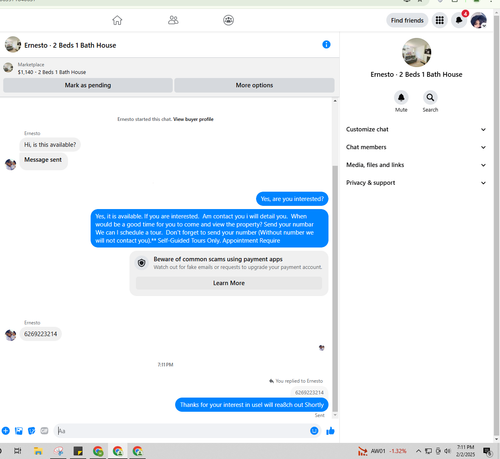This screenshot has height=459, width=500.
Task: Attach a photo using image icon
Action: pyautogui.click(x=19, y=431)
